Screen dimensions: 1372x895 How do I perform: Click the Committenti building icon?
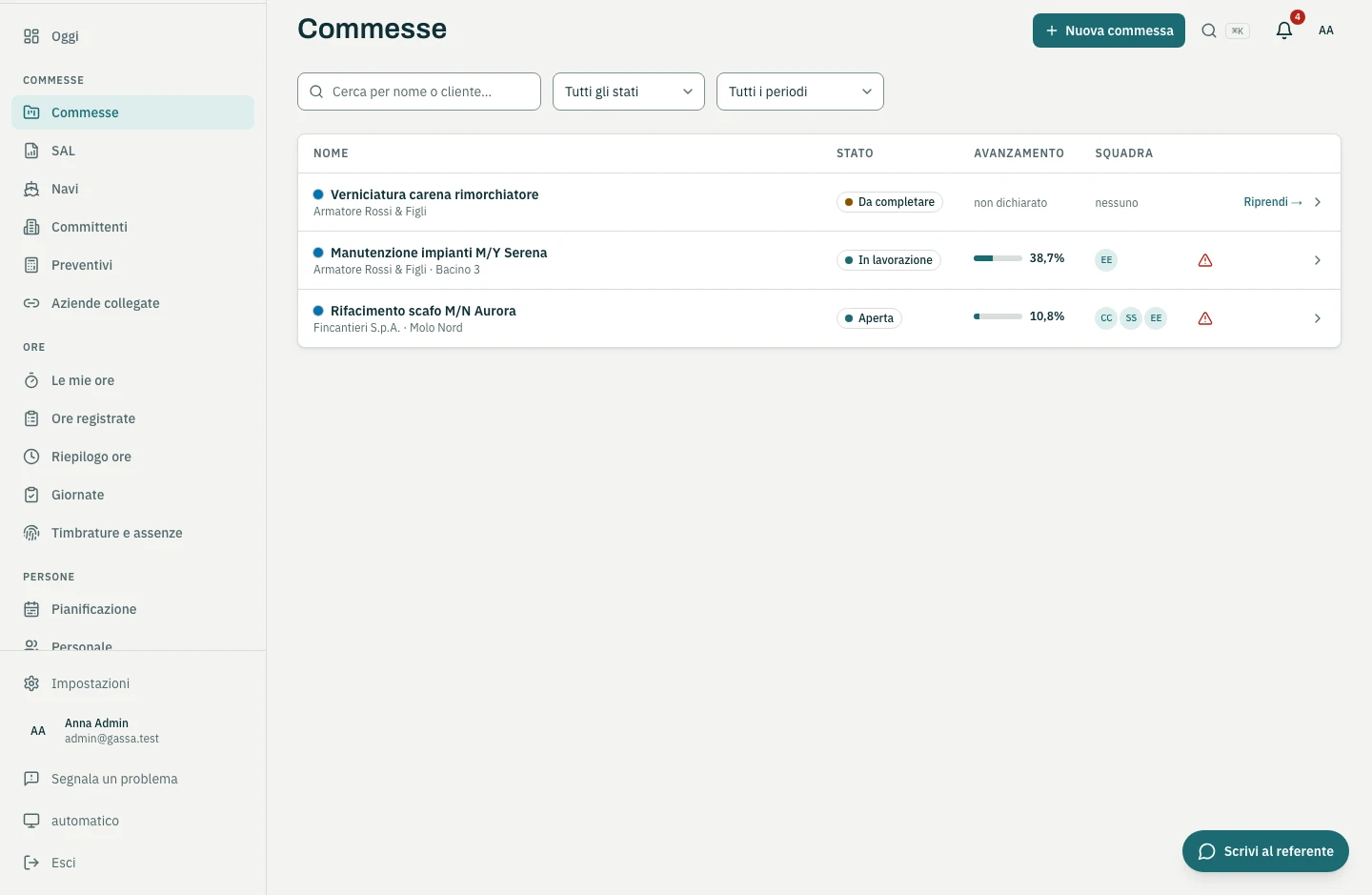point(31,227)
